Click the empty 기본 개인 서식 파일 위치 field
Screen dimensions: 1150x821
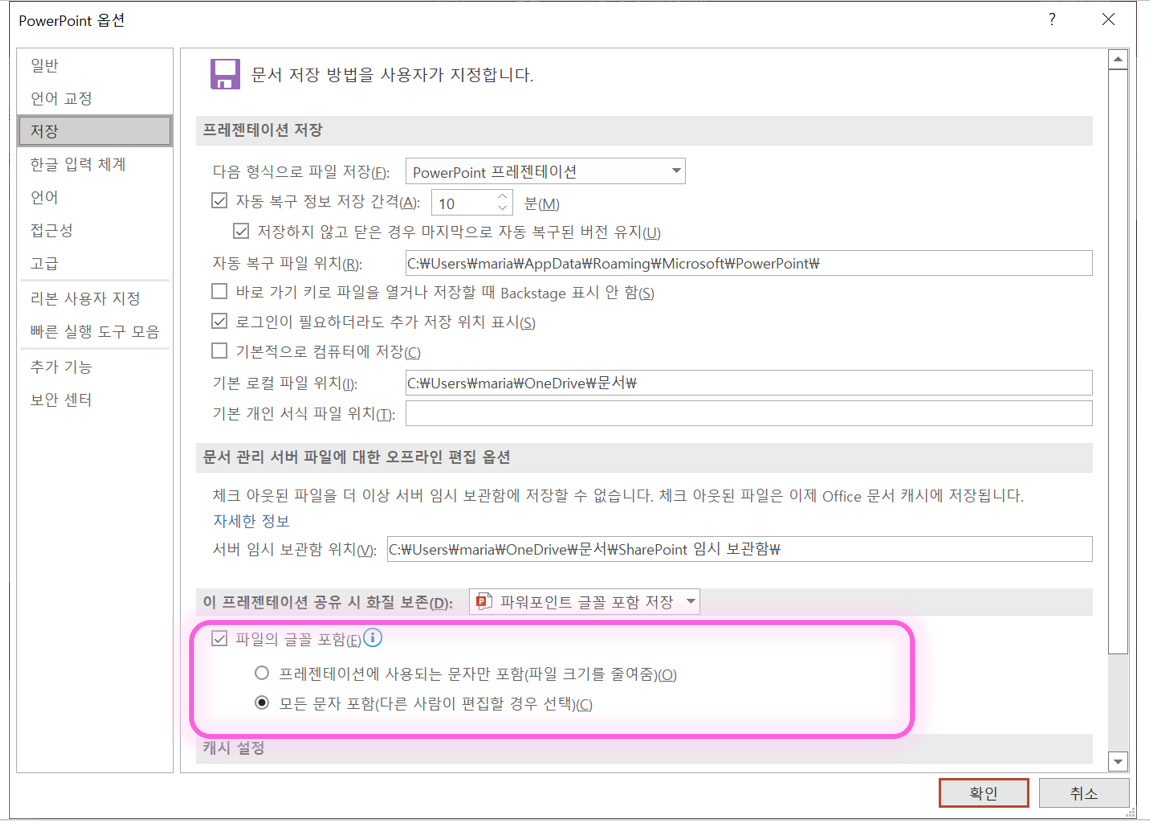pos(749,413)
